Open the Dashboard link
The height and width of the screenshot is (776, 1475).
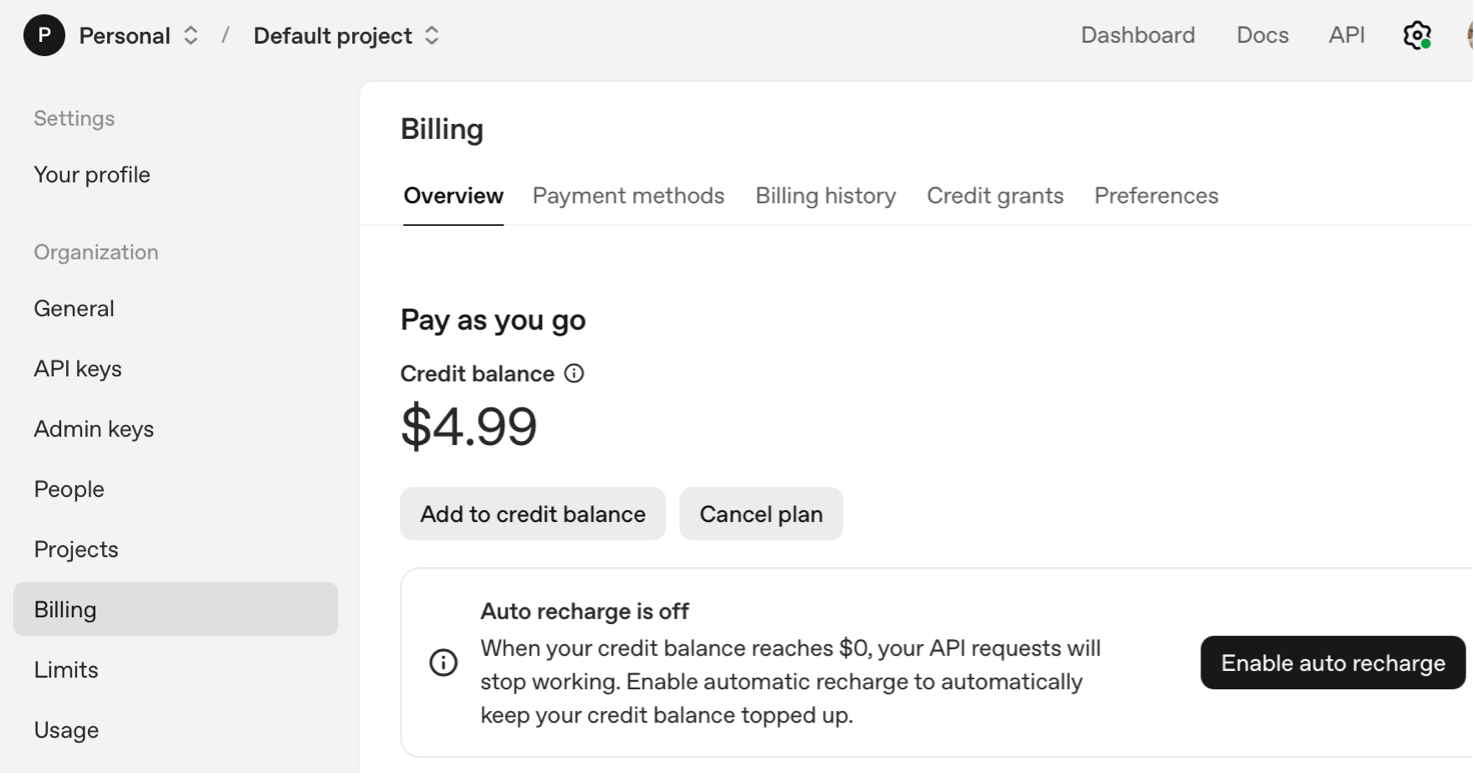point(1137,35)
